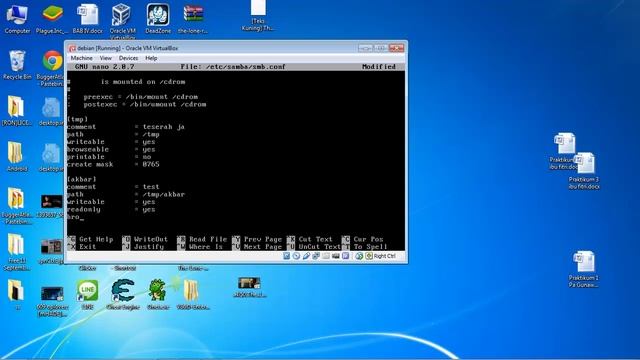Open the Plague Inc desktop icon

tap(52, 19)
